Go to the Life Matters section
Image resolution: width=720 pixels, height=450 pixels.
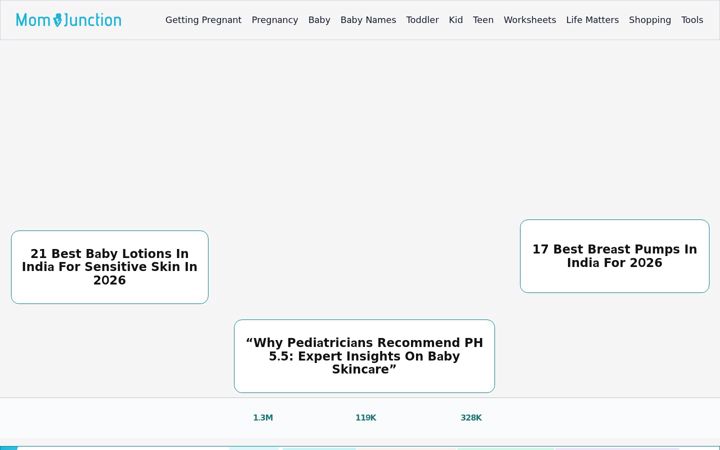point(592,20)
